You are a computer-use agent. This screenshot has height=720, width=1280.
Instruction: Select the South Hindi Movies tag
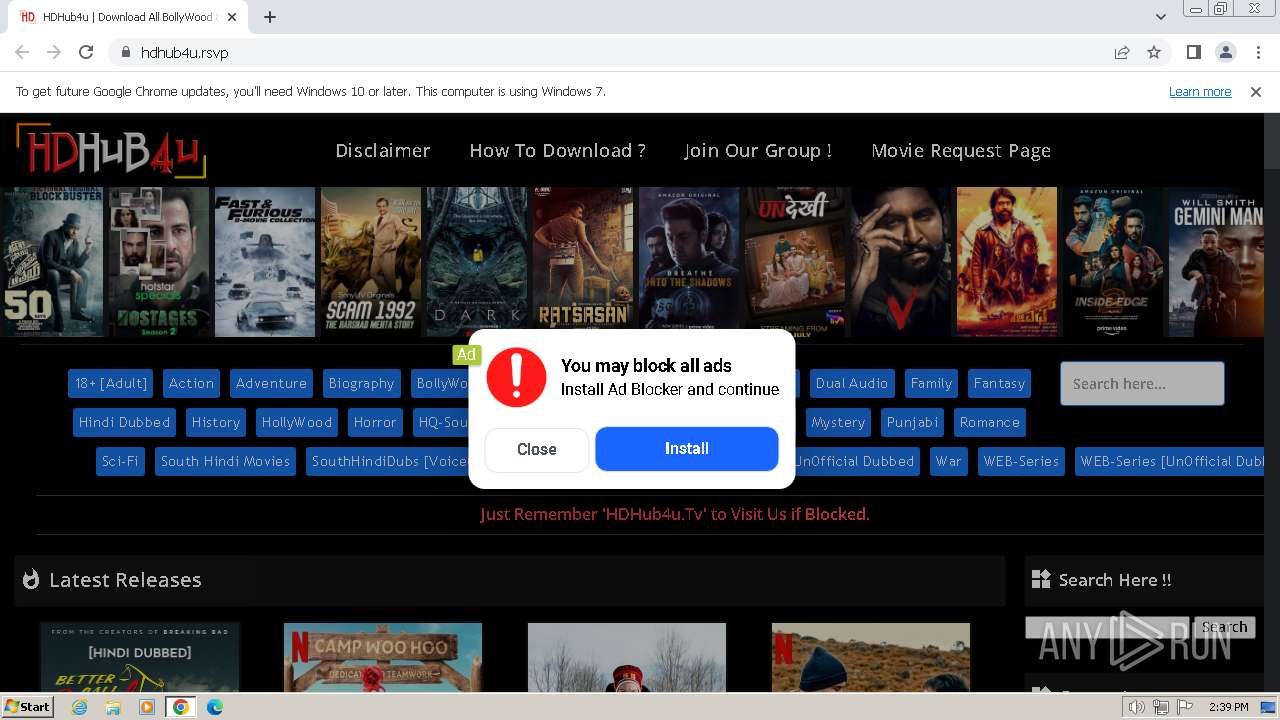(225, 461)
